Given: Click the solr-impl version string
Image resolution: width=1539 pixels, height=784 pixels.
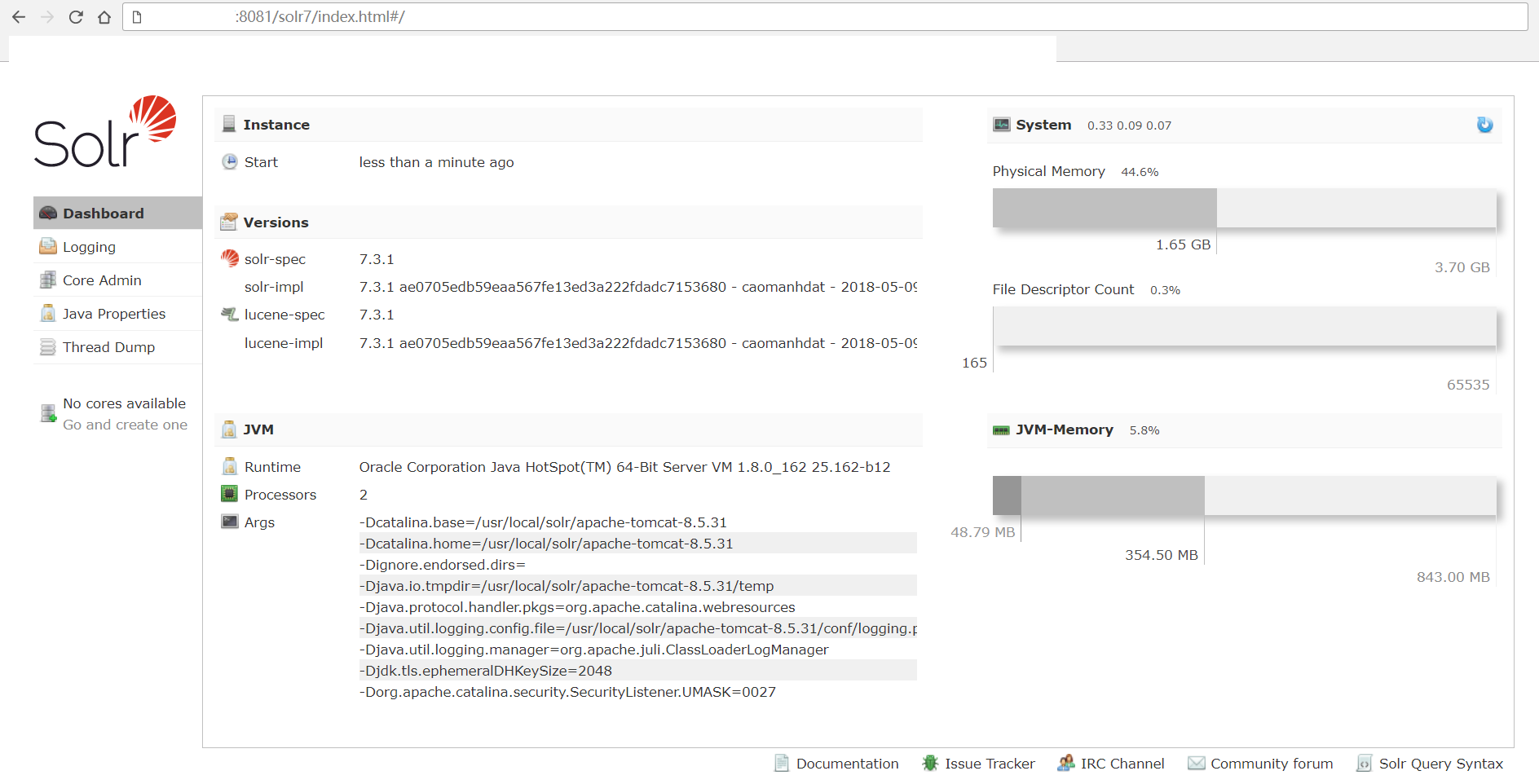Looking at the screenshot, I should point(637,286).
